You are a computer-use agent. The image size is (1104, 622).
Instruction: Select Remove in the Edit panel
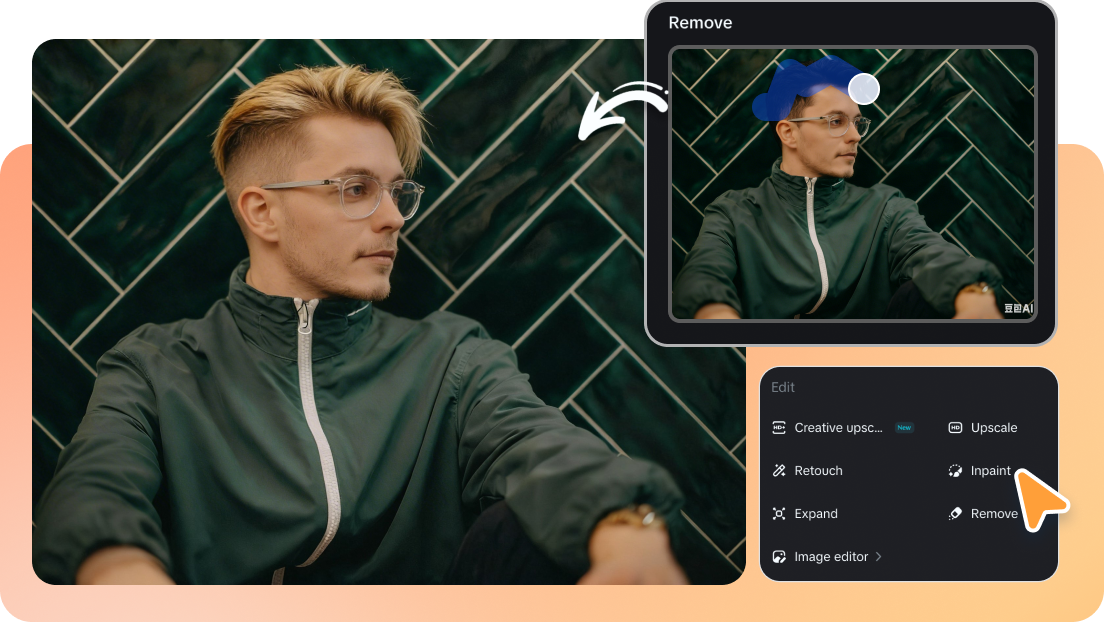point(994,514)
